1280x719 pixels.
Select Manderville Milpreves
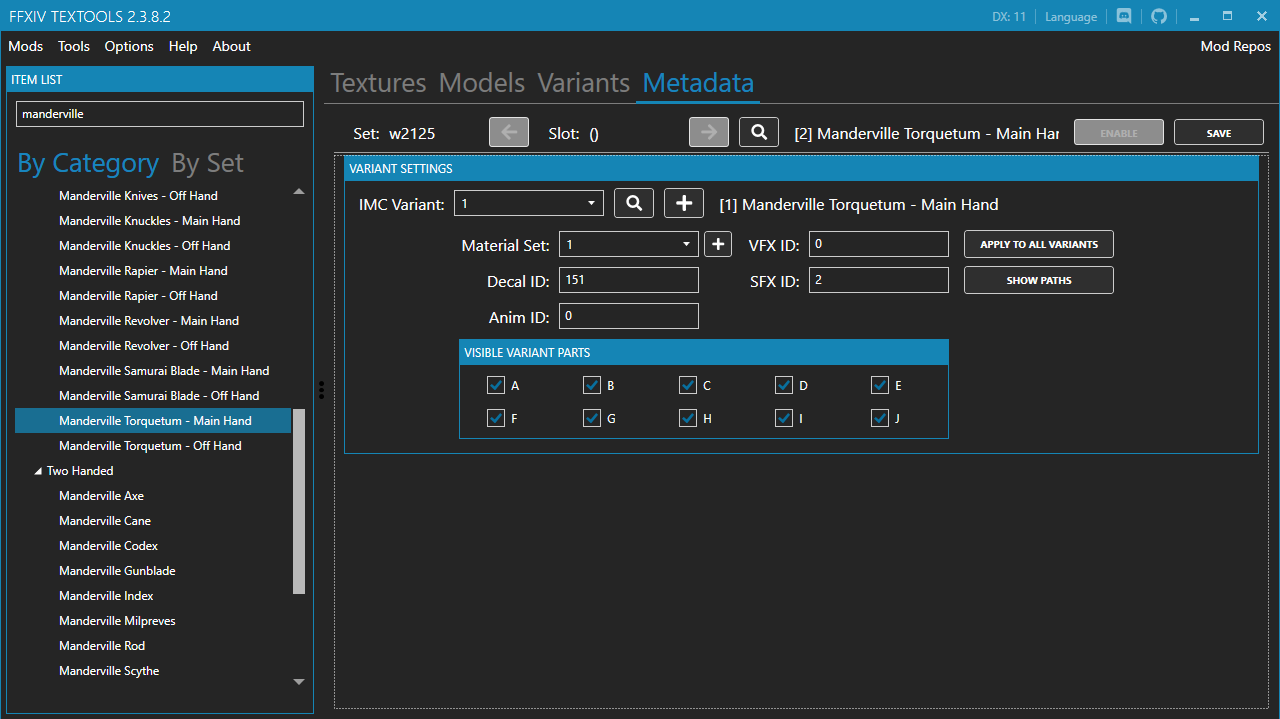117,621
